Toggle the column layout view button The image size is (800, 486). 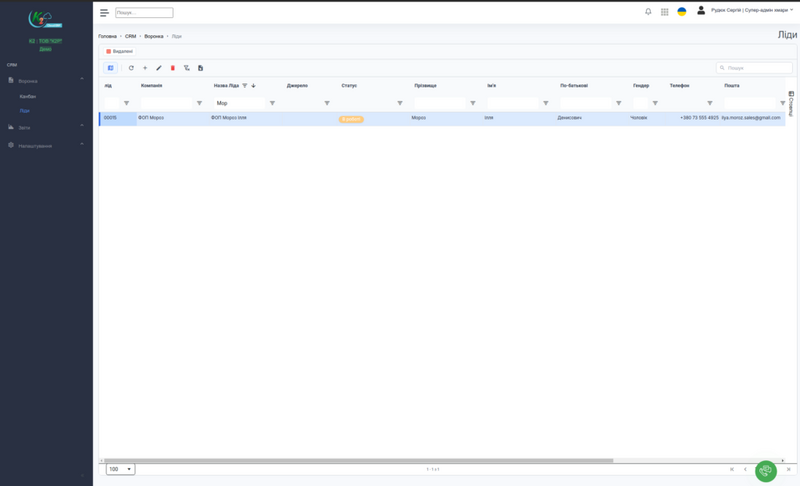coord(111,68)
